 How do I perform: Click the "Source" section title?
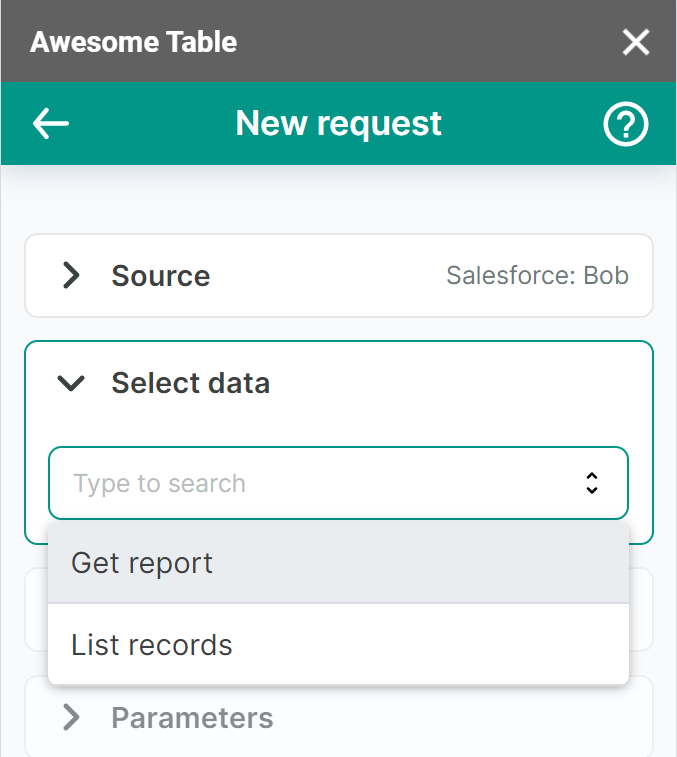160,276
